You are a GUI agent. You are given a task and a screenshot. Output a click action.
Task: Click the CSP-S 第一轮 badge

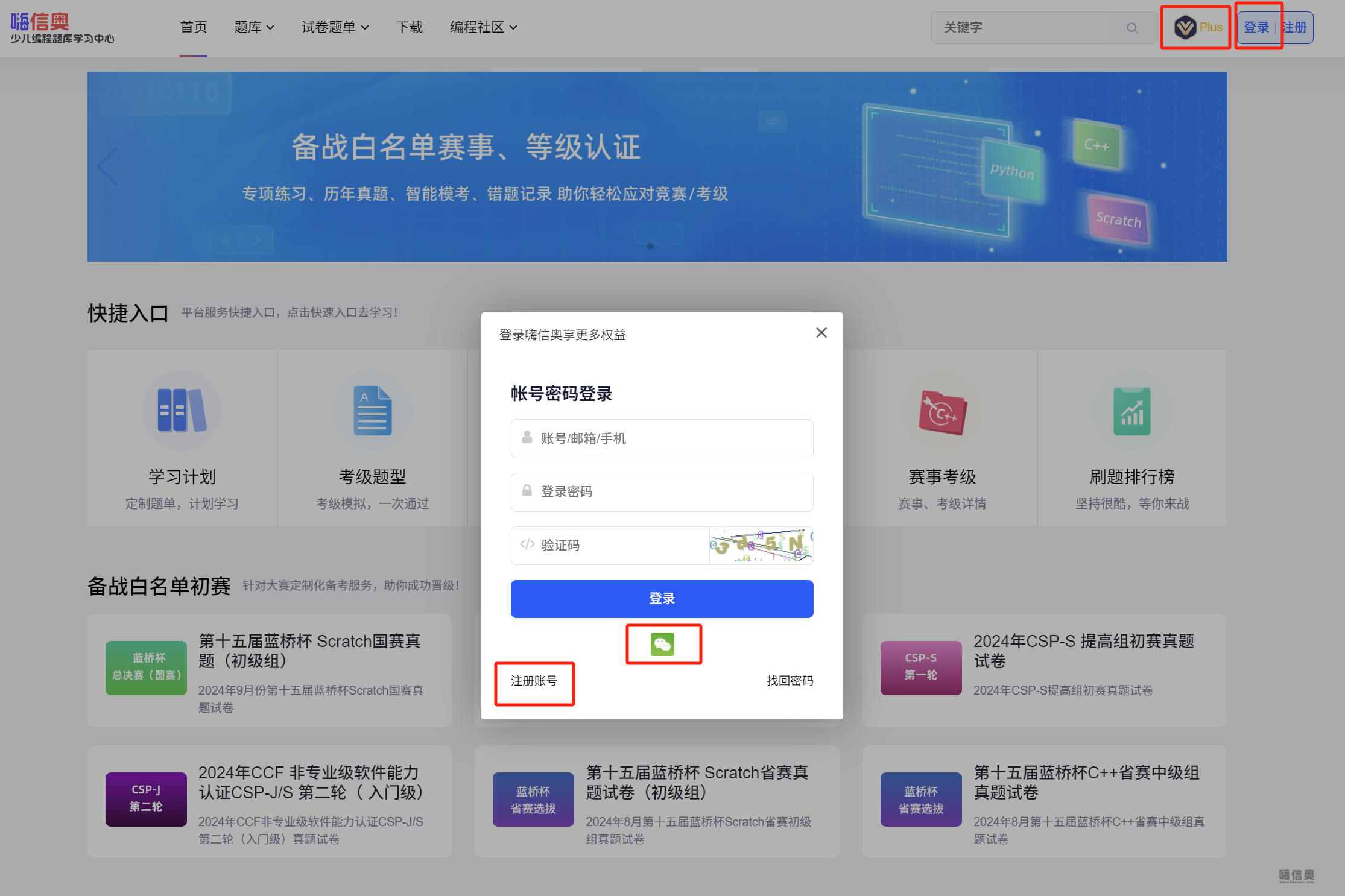pyautogui.click(x=921, y=667)
